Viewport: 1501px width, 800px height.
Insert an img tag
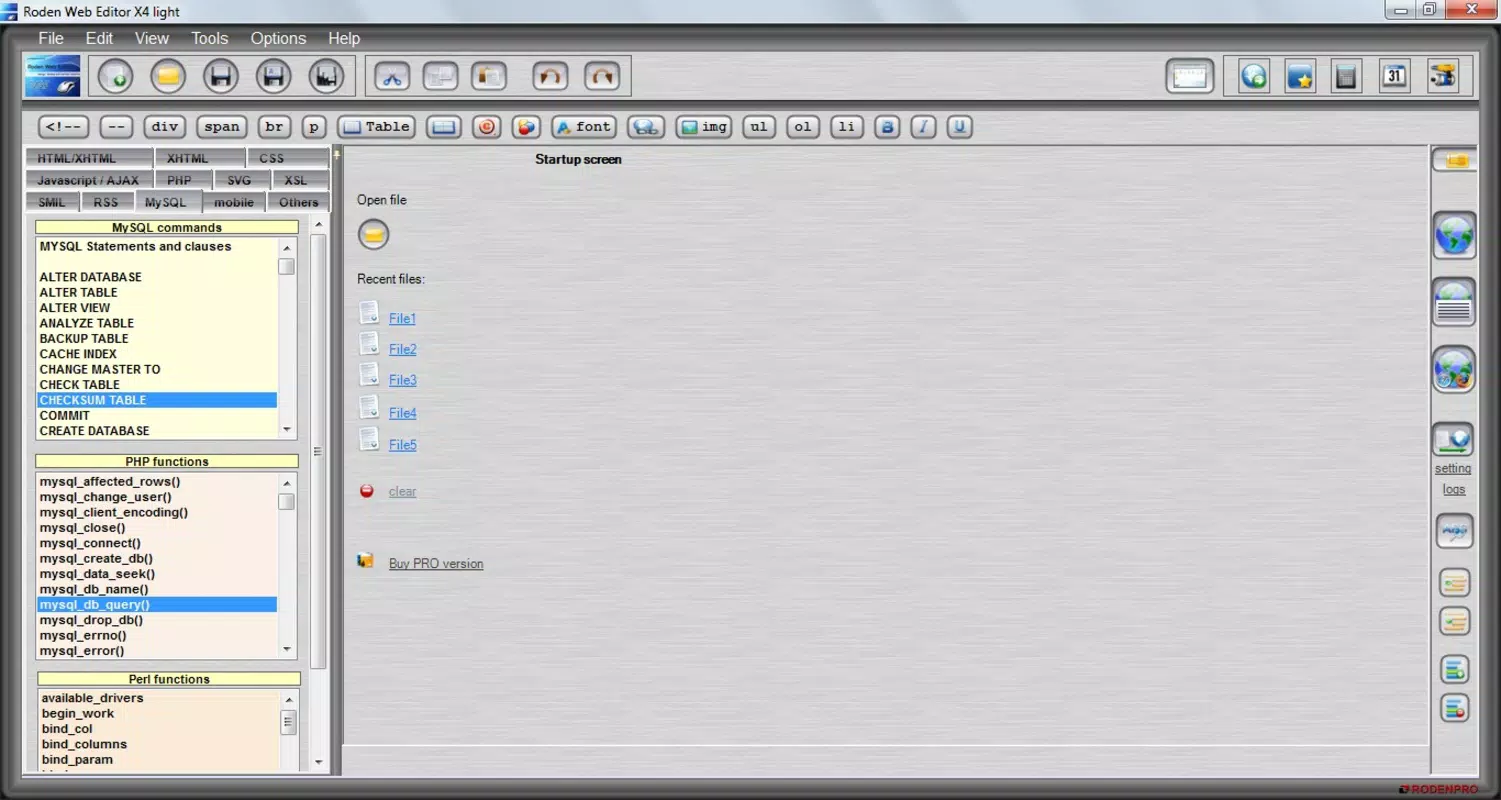(704, 127)
